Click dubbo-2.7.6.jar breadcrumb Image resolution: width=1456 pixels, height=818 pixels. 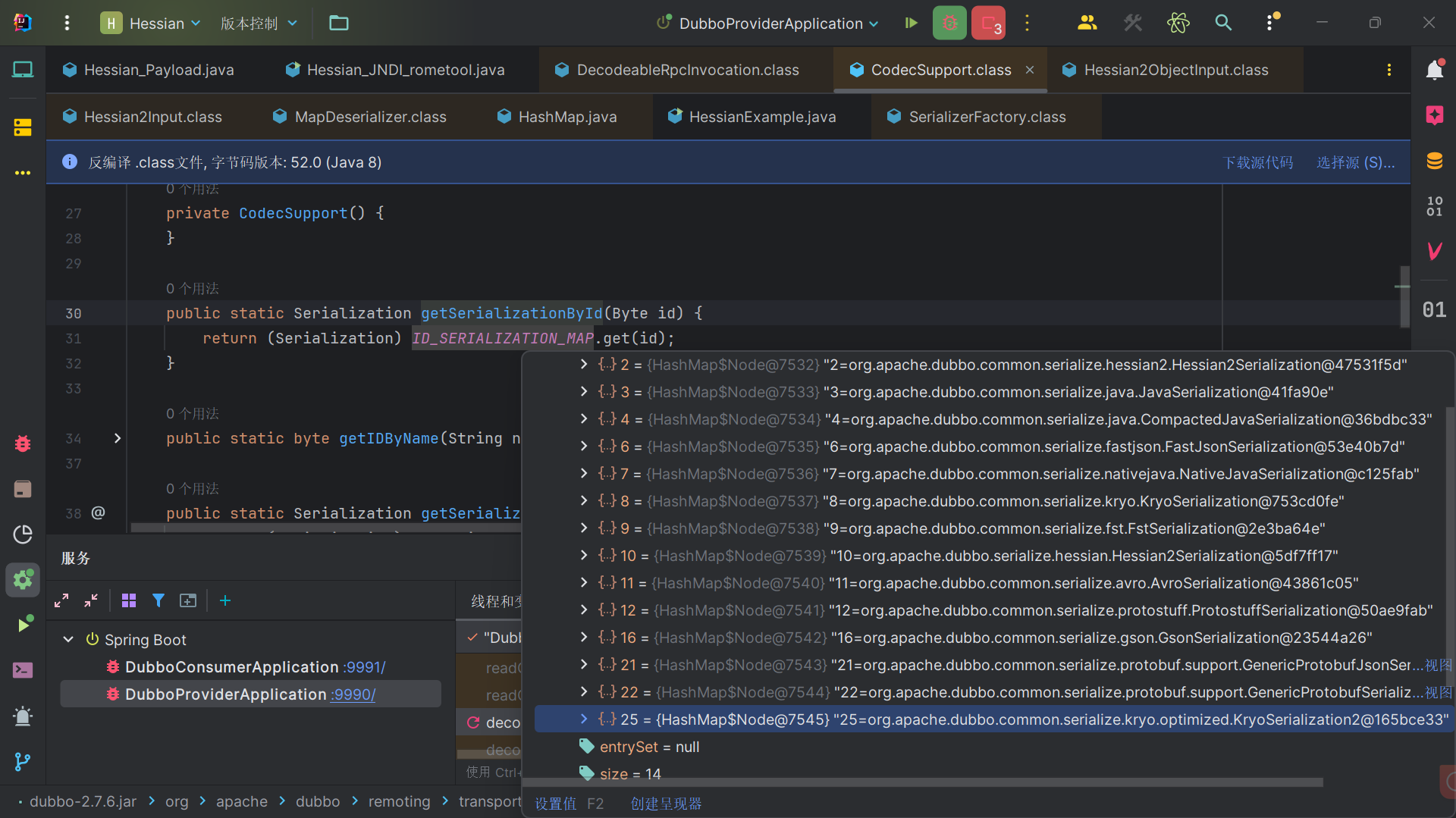click(x=83, y=801)
